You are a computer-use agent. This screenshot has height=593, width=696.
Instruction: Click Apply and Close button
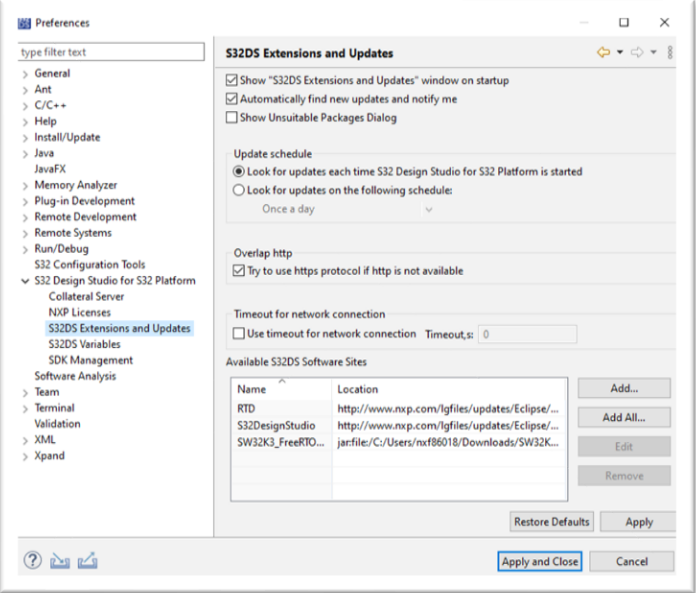(540, 561)
